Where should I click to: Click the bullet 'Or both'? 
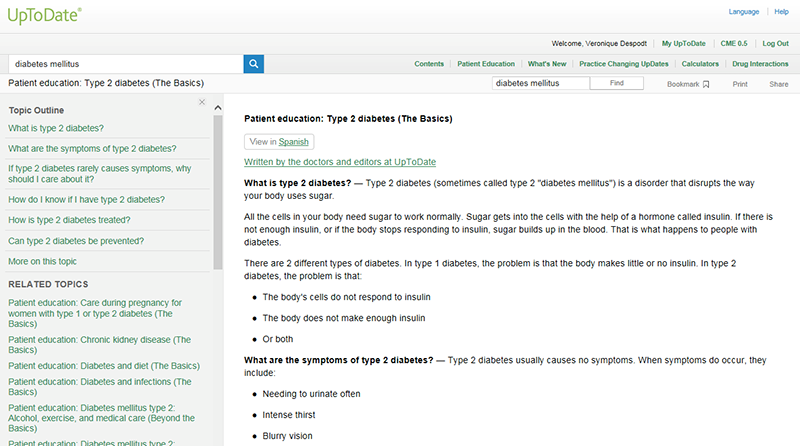278,339
